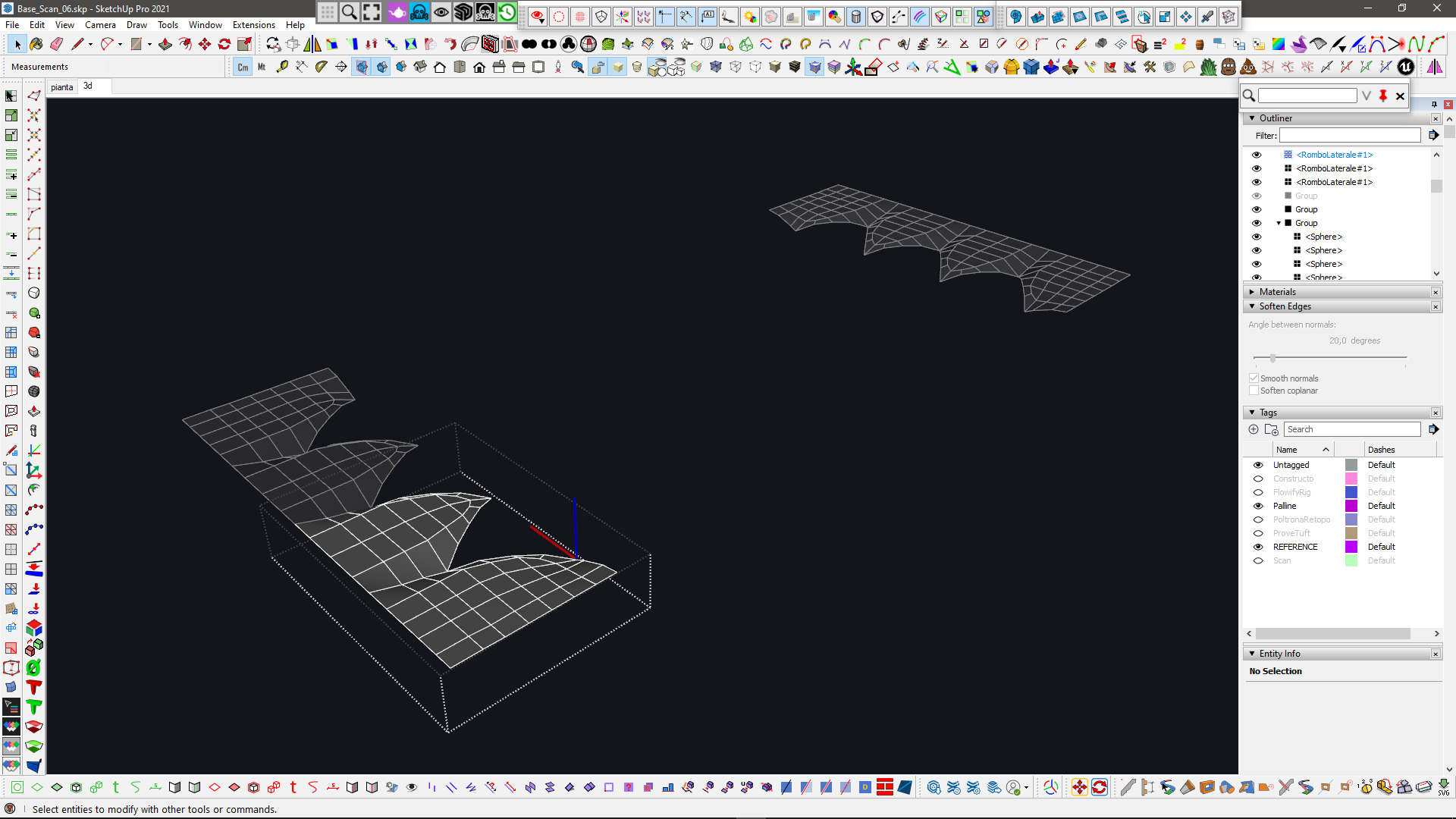Click the REFERENCE tag color swatch
This screenshot has height=819, width=1456.
pyautogui.click(x=1351, y=547)
